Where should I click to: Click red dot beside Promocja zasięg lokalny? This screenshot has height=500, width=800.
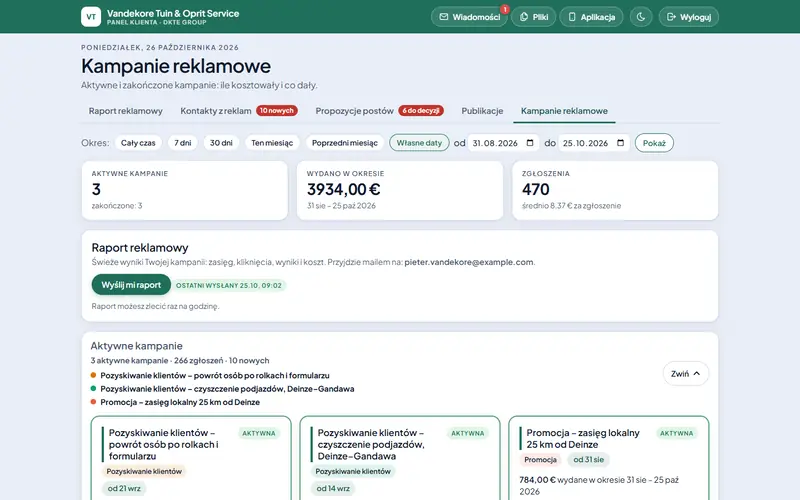tap(93, 402)
